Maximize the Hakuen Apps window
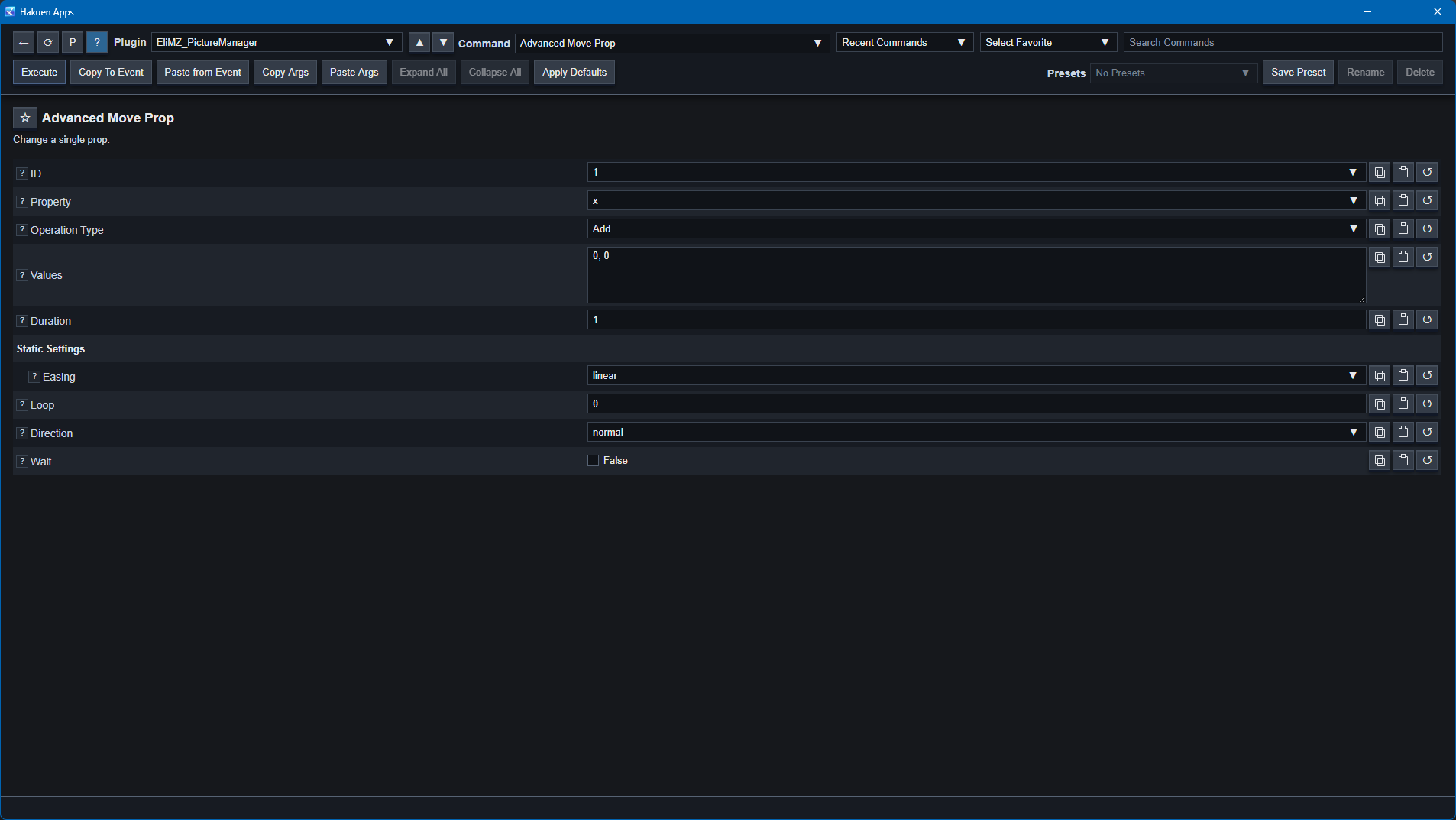Viewport: 1456px width, 820px height. (x=1403, y=11)
